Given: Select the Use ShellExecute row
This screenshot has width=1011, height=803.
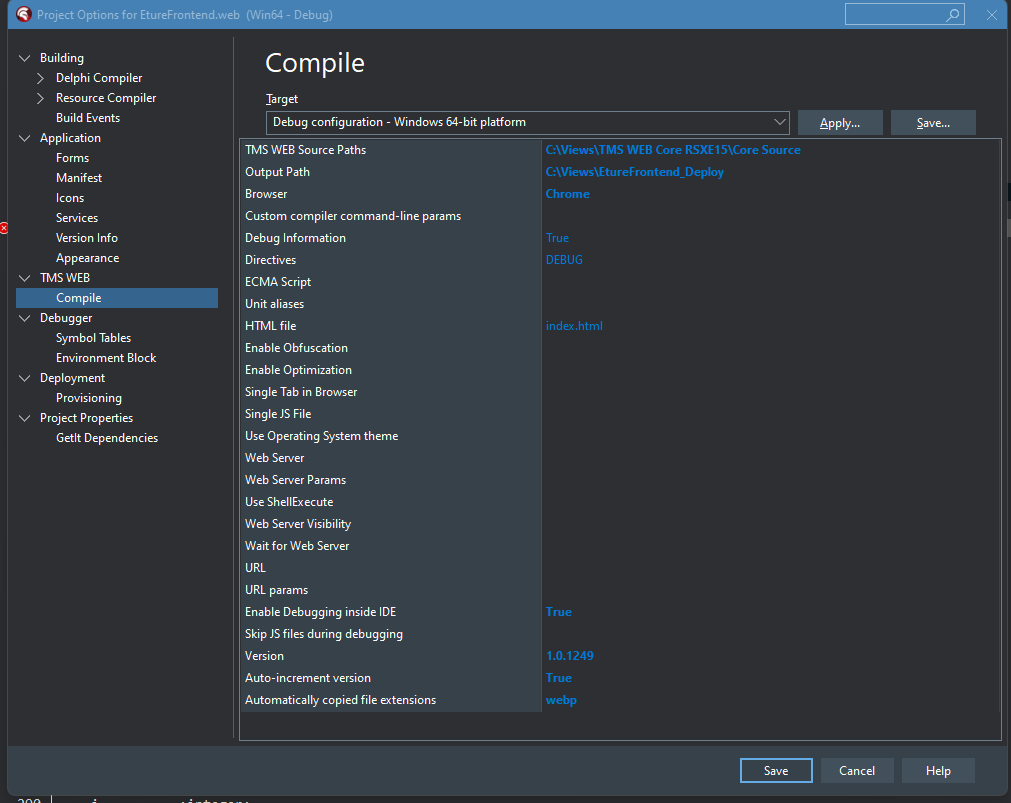Looking at the screenshot, I should pos(620,502).
